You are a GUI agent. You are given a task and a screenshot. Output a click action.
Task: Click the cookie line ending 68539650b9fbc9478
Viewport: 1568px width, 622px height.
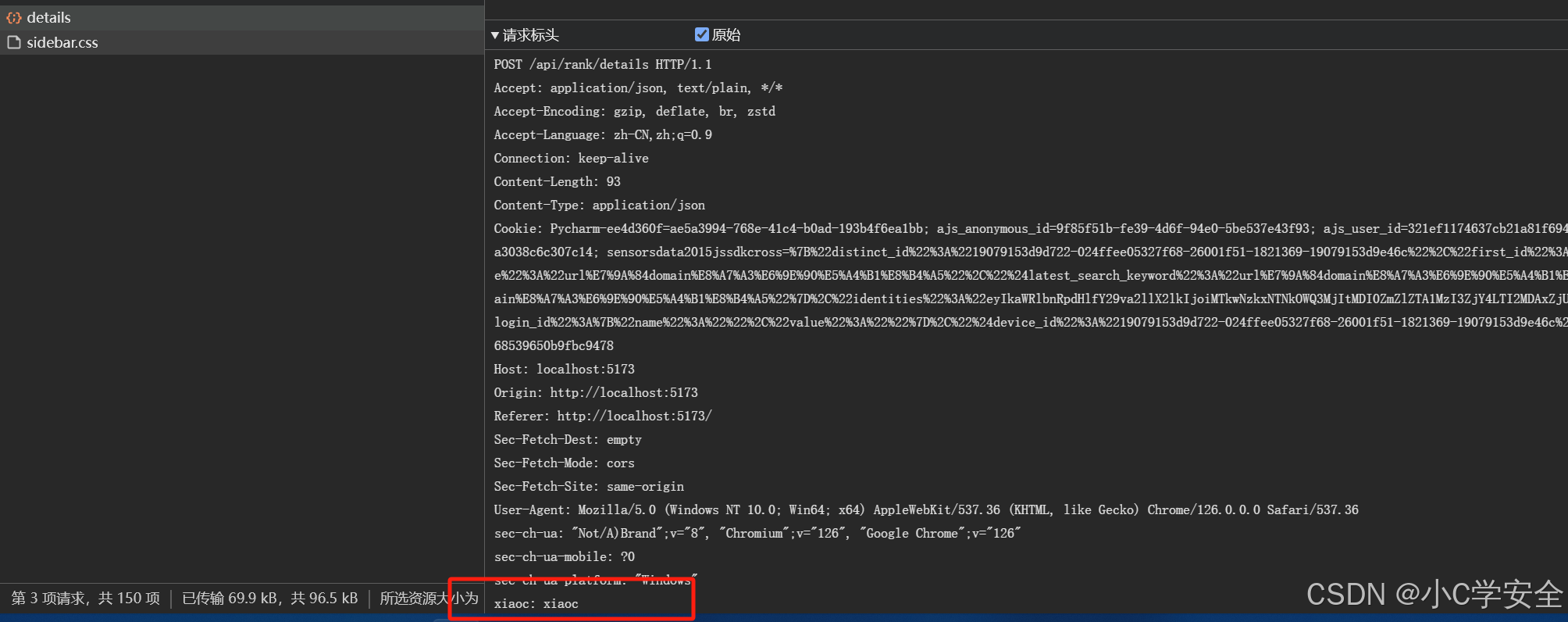[554, 345]
